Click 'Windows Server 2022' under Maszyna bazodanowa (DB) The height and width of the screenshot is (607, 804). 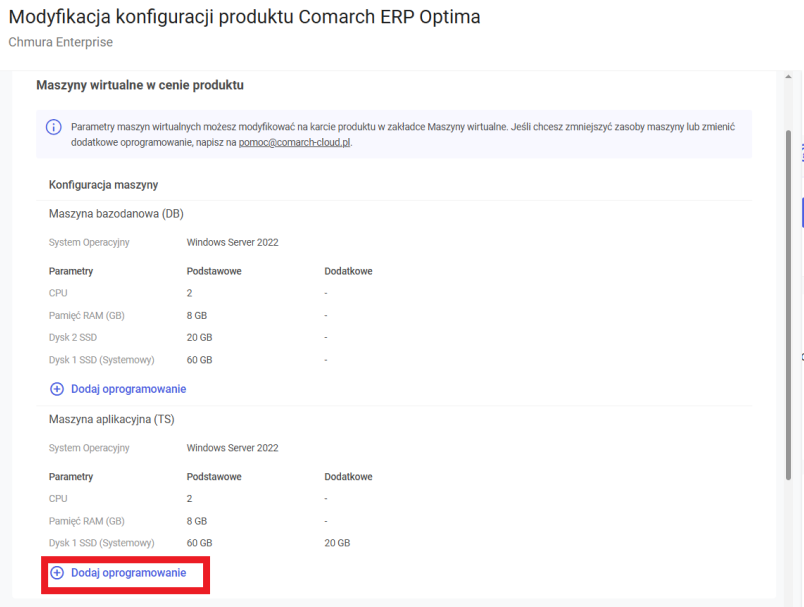[232, 242]
